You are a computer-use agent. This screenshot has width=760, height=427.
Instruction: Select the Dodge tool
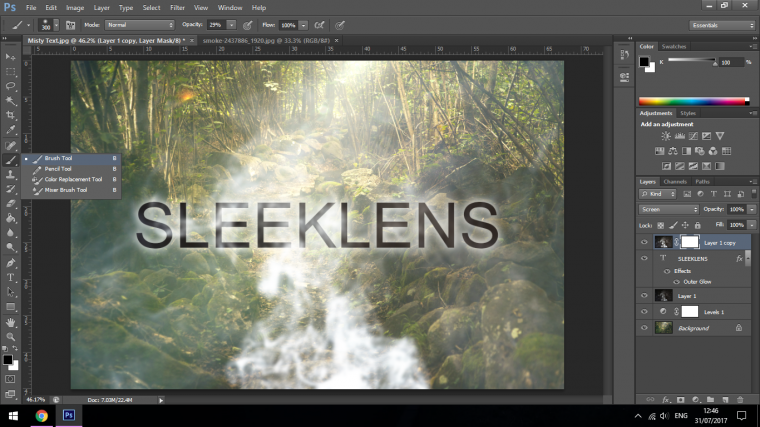click(10, 247)
